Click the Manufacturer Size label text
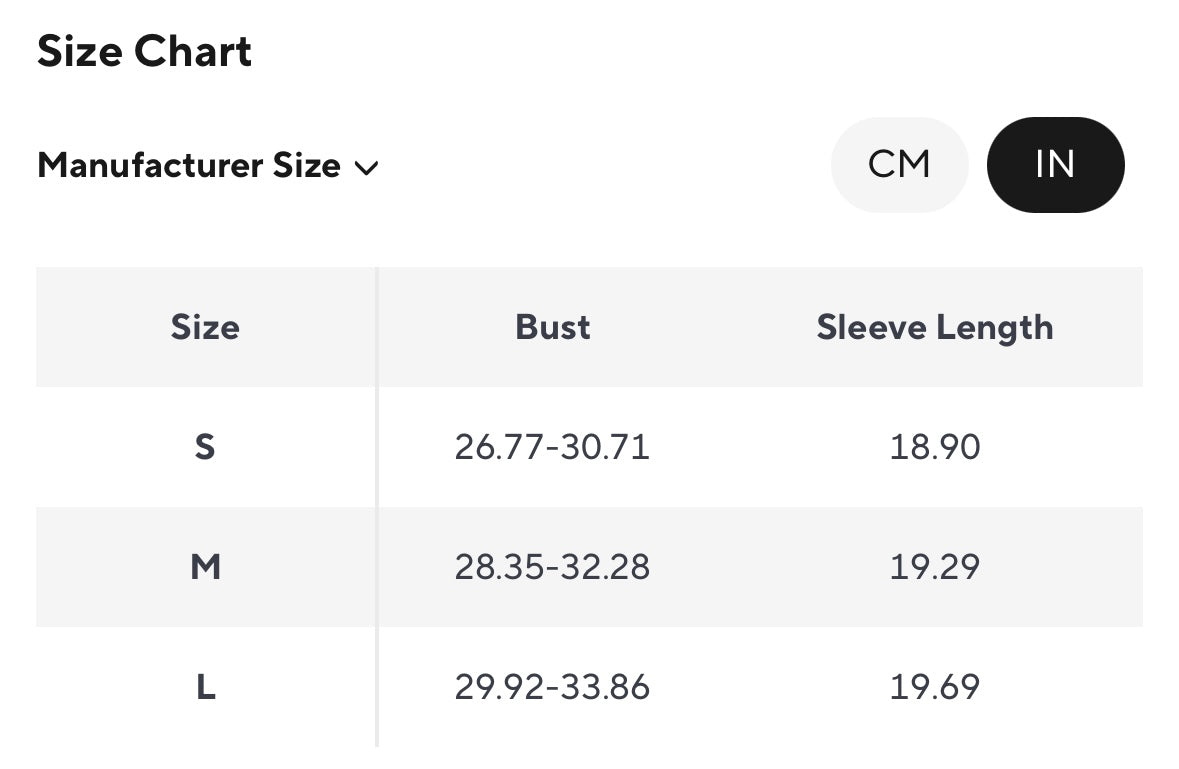 (189, 166)
